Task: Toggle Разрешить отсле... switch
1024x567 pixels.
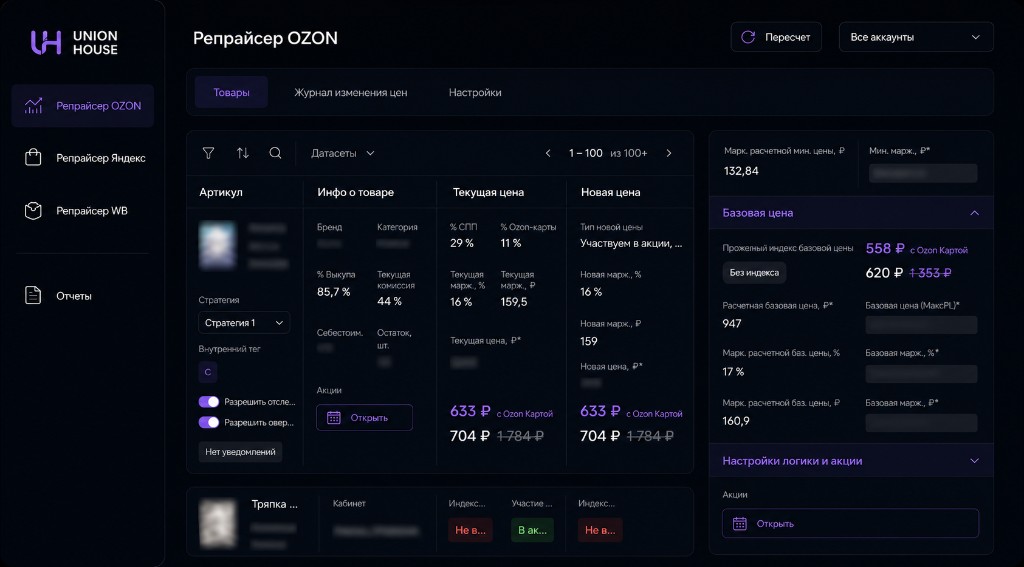Action: [x=209, y=402]
